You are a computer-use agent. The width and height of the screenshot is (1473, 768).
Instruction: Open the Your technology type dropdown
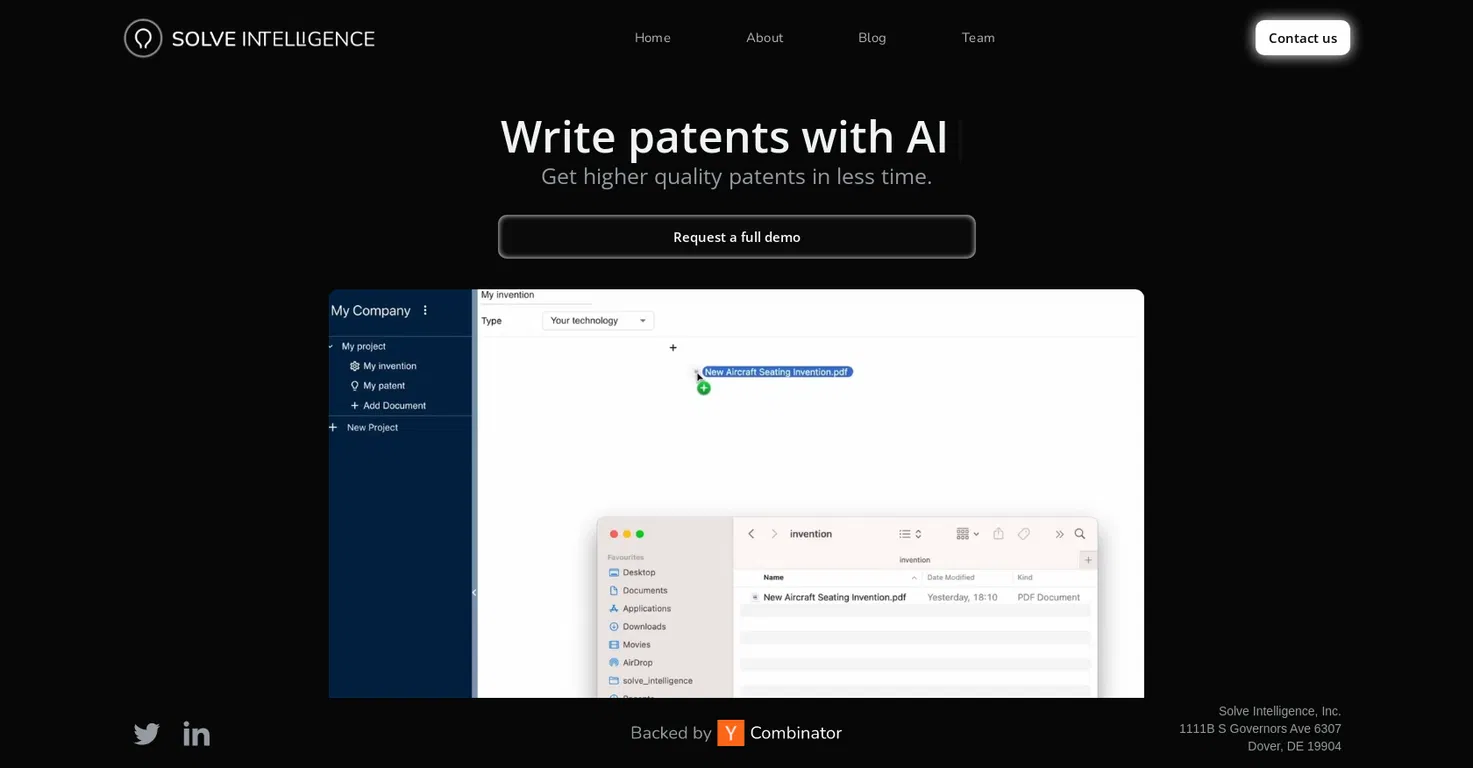point(598,321)
